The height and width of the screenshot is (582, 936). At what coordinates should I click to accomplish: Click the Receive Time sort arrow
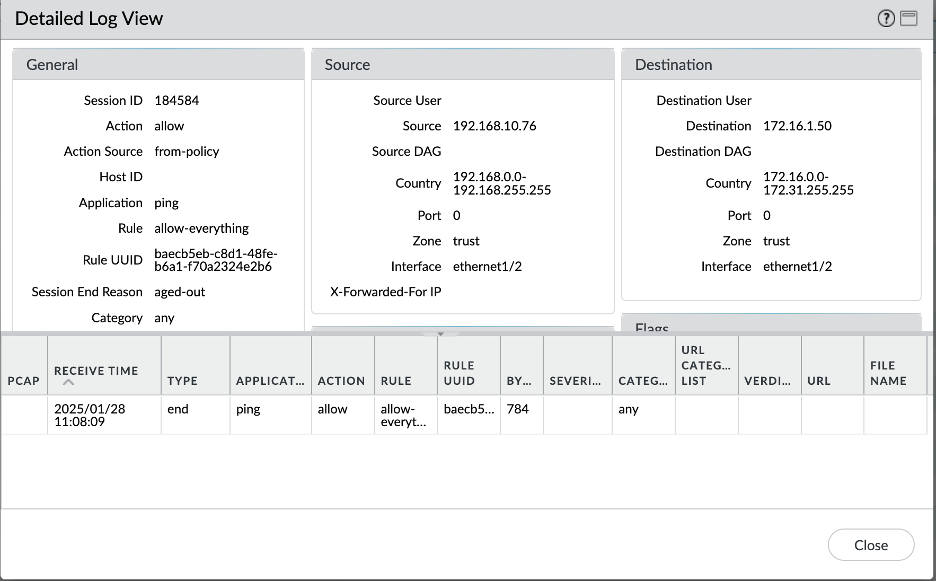coord(68,382)
